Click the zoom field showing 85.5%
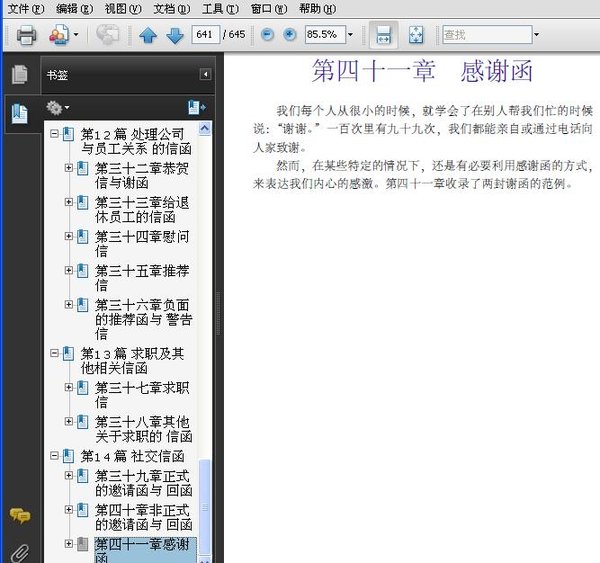Screen dimensions: 600x563 [325, 34]
